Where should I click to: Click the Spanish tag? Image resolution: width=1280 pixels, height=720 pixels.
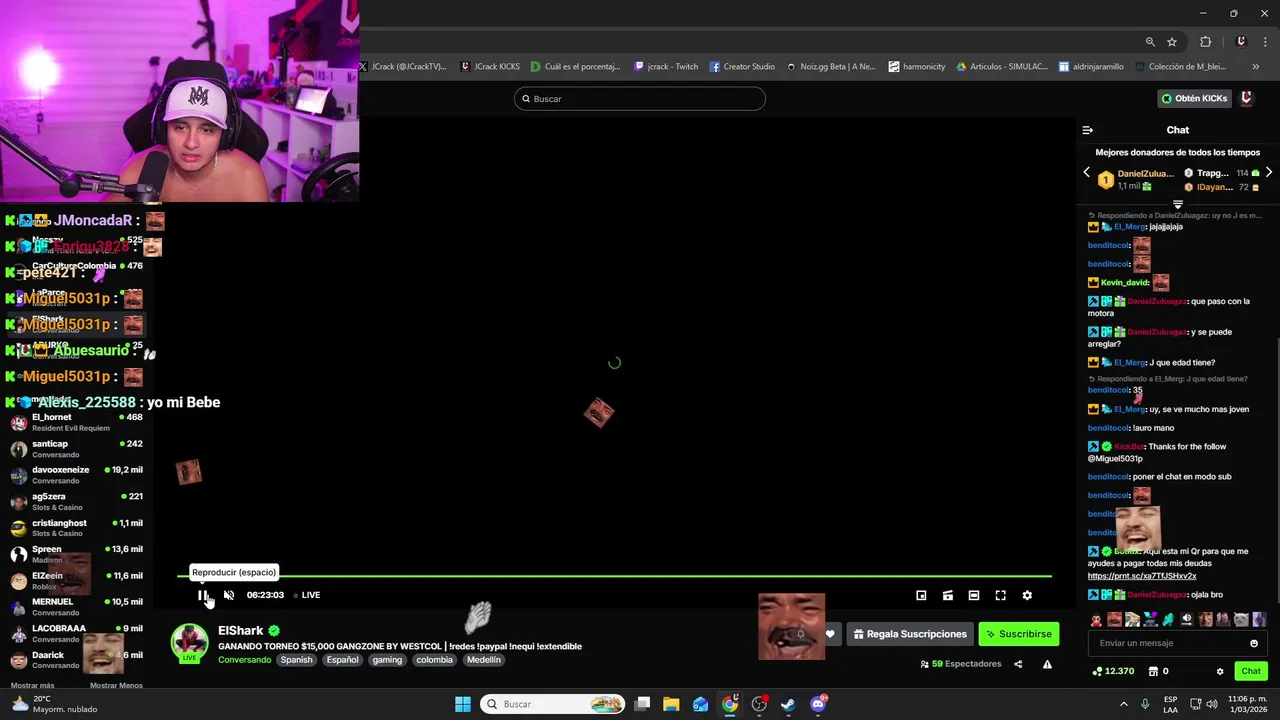tap(296, 660)
